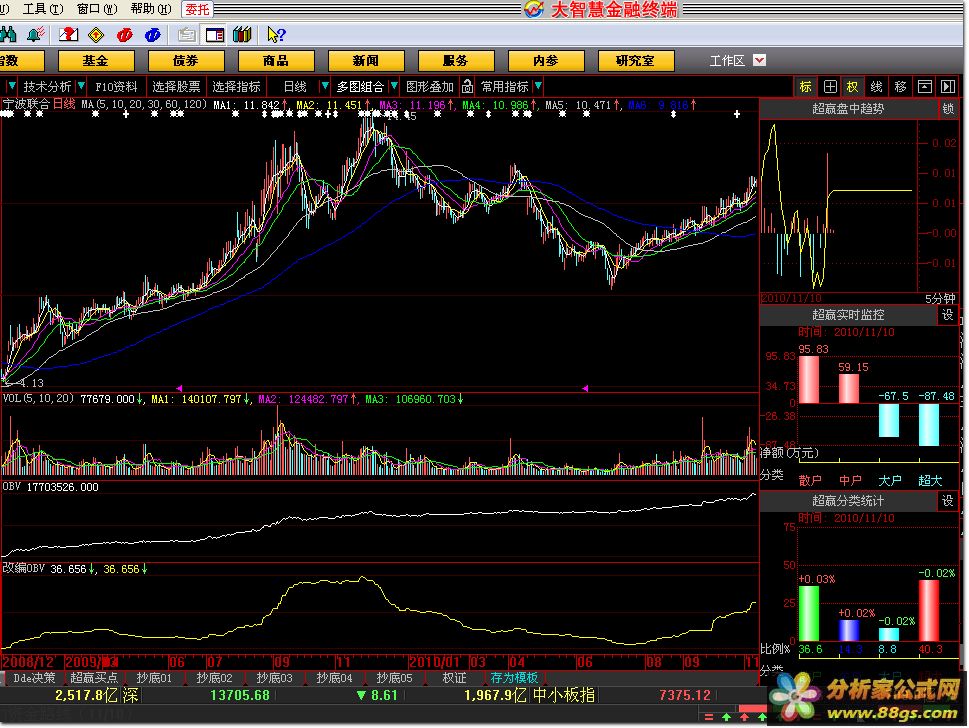Screen dimensions: 969x728
Task: Open the 新闻 section
Action: pyautogui.click(x=366, y=61)
